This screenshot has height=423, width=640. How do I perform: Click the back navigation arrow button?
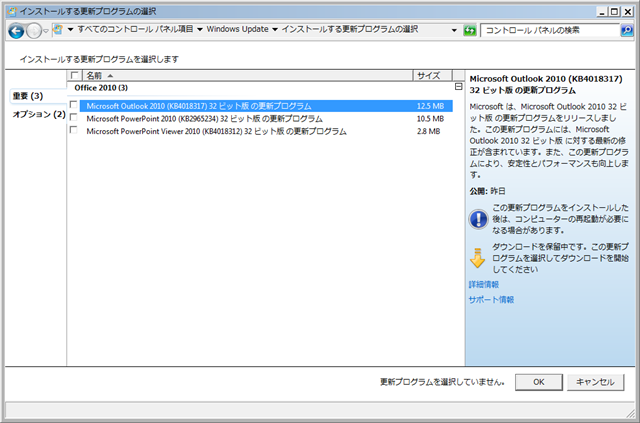[16, 31]
